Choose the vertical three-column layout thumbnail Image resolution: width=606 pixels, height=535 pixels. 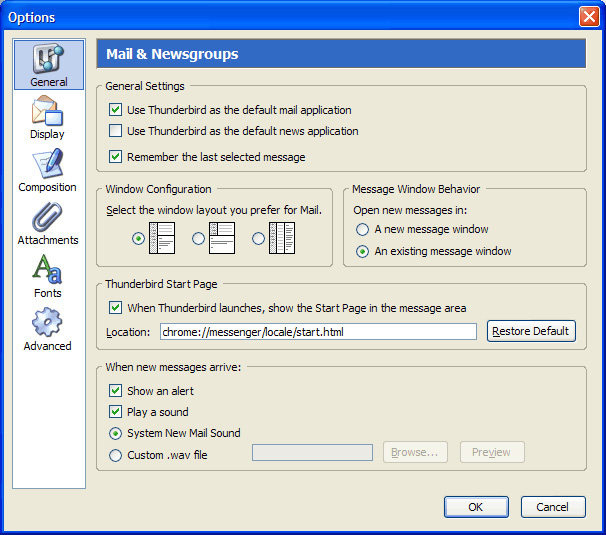point(282,238)
